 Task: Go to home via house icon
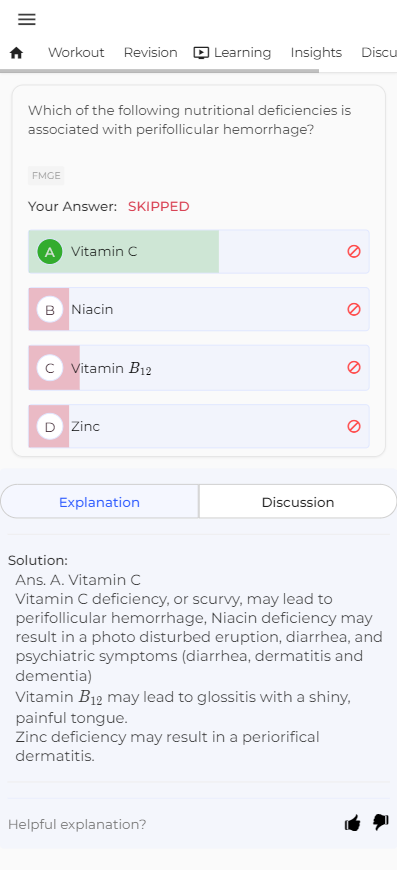pos(17,53)
